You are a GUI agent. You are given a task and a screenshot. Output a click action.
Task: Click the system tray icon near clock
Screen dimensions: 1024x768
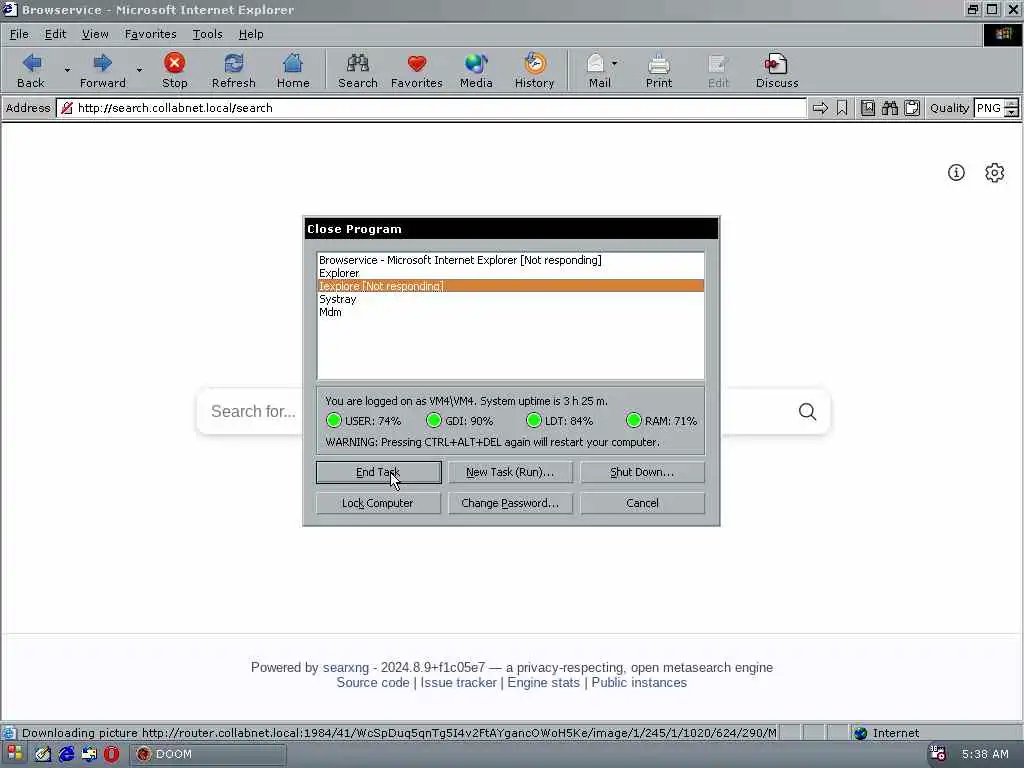[938, 754]
